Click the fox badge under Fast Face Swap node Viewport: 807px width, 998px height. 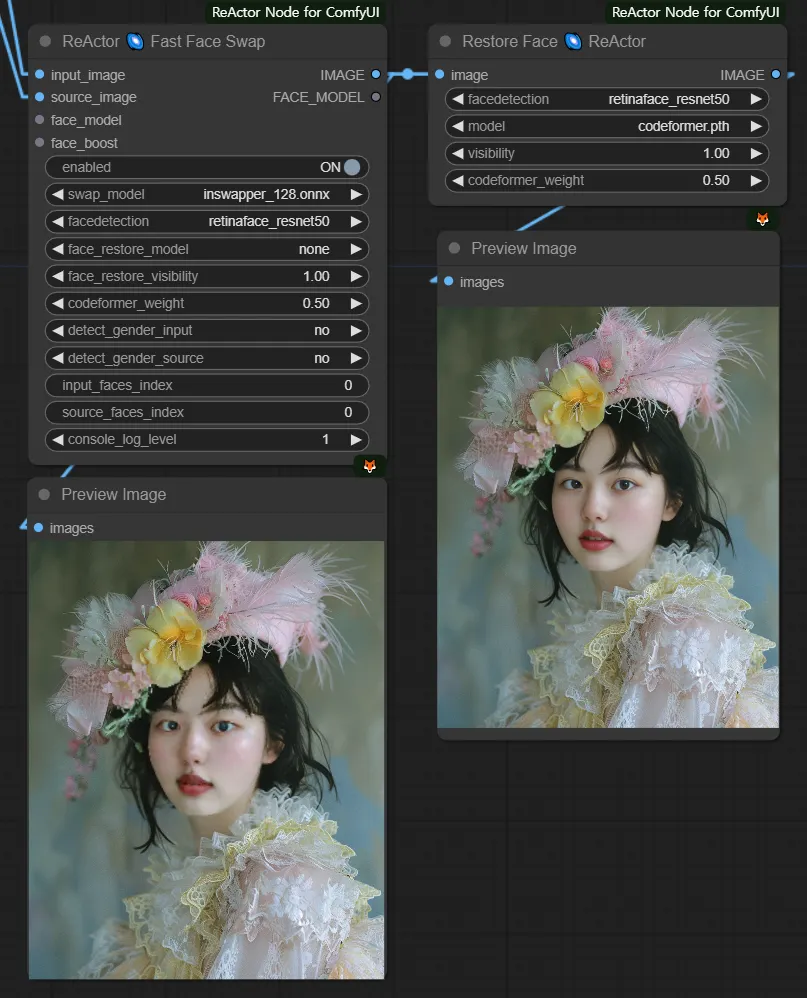pos(369,466)
